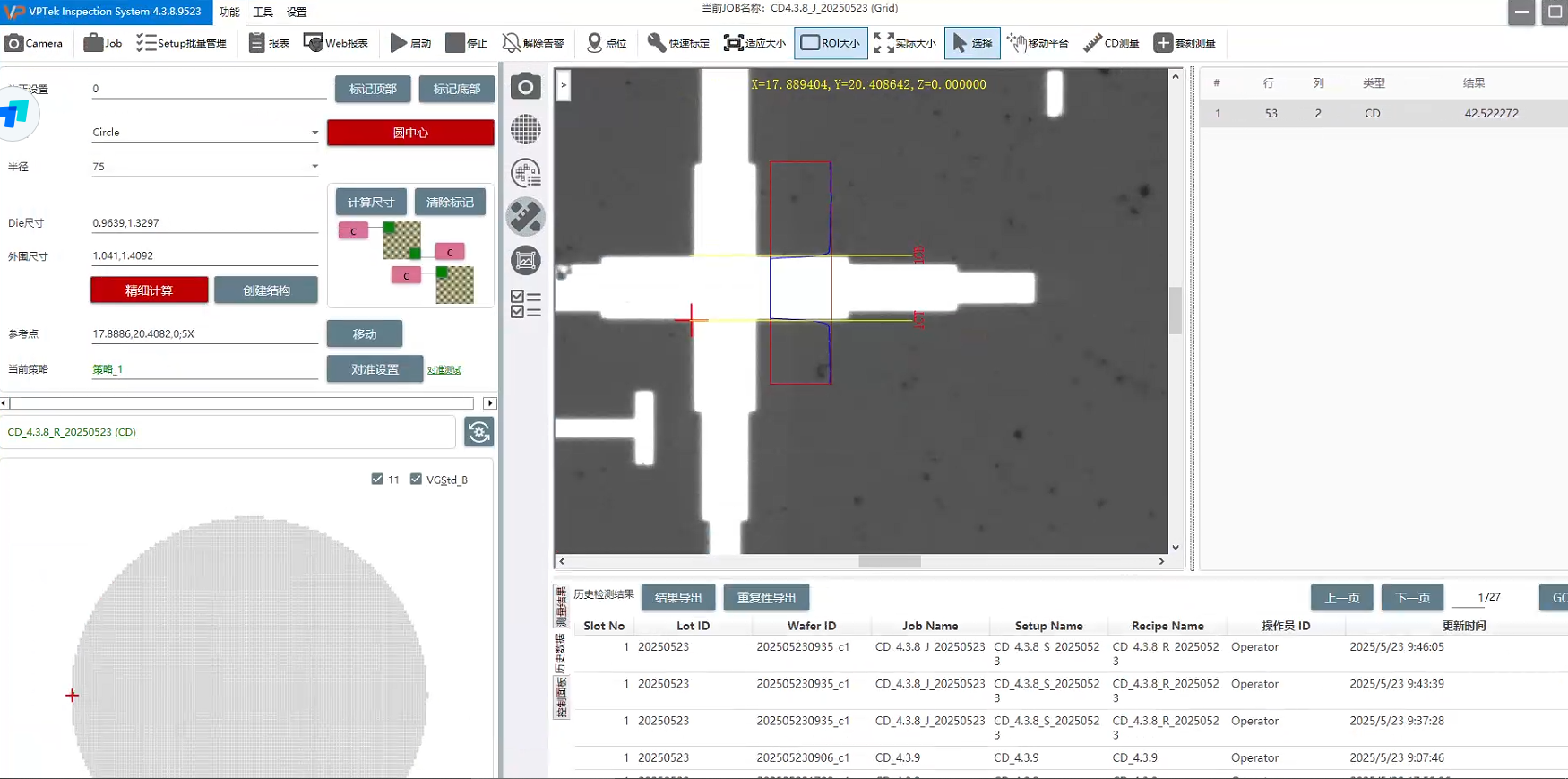1568x779 pixels.
Task: Fit view with 适应大小
Action: pos(755,43)
